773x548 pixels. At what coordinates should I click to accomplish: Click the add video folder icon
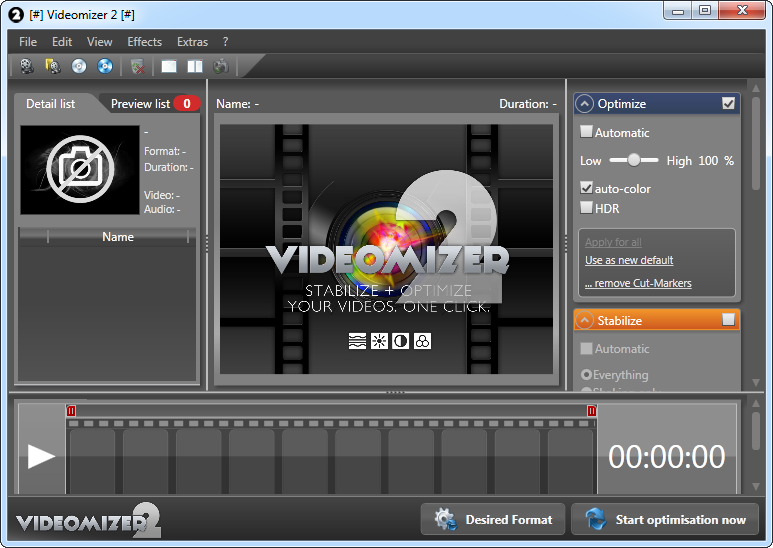(x=53, y=66)
